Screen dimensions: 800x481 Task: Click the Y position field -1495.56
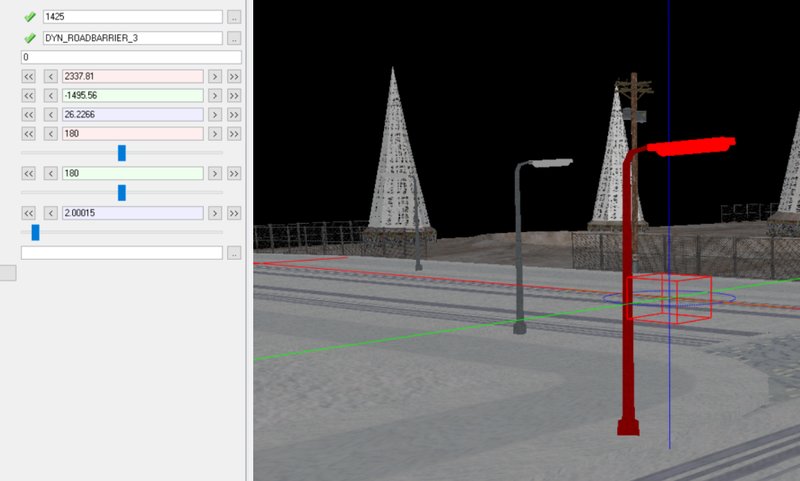tap(133, 95)
